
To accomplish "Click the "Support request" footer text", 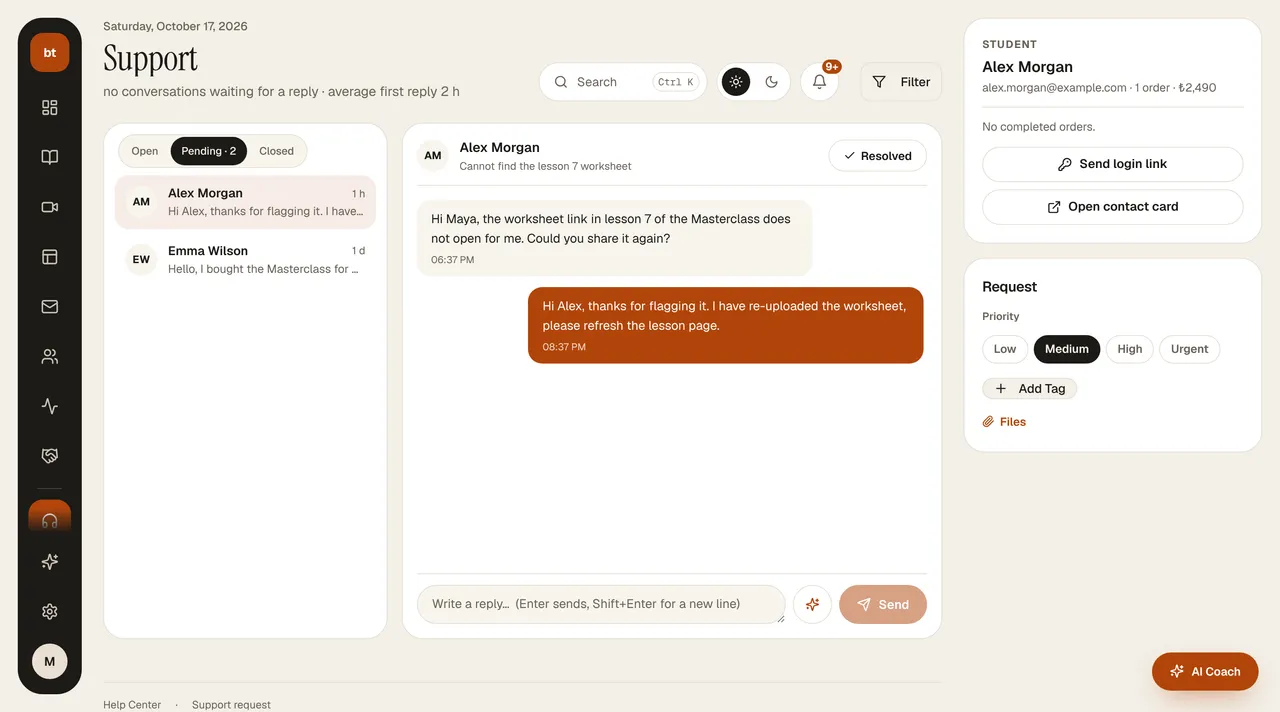I will (231, 705).
